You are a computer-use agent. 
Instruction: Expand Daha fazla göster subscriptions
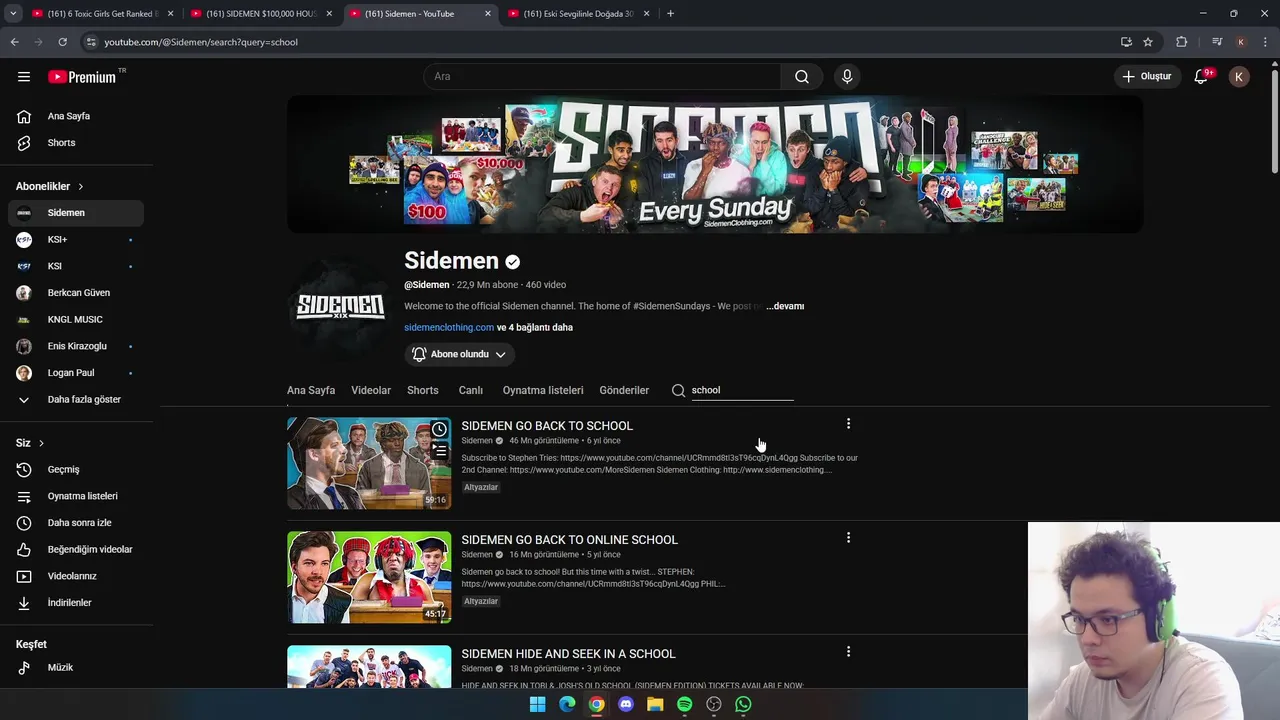tap(76, 400)
